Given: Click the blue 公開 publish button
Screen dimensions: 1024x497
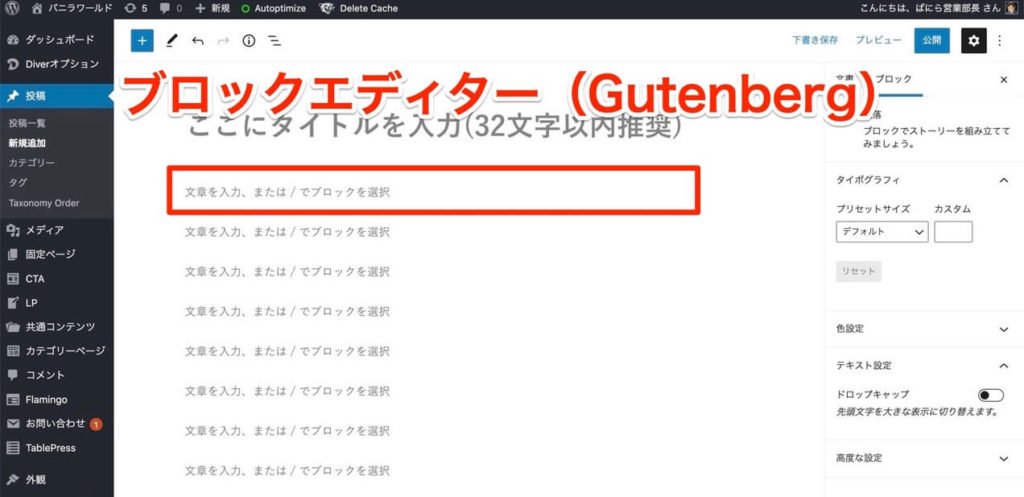Looking at the screenshot, I should pyautogui.click(x=932, y=40).
